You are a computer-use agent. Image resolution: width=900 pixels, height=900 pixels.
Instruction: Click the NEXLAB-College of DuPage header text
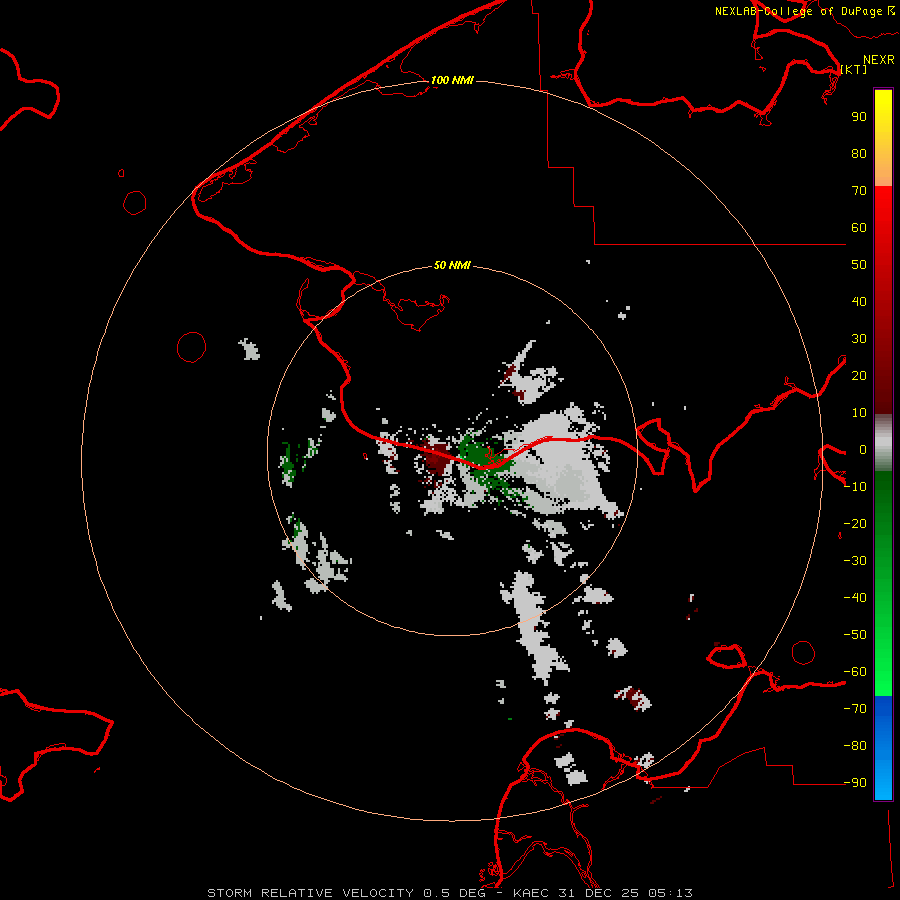(x=798, y=11)
